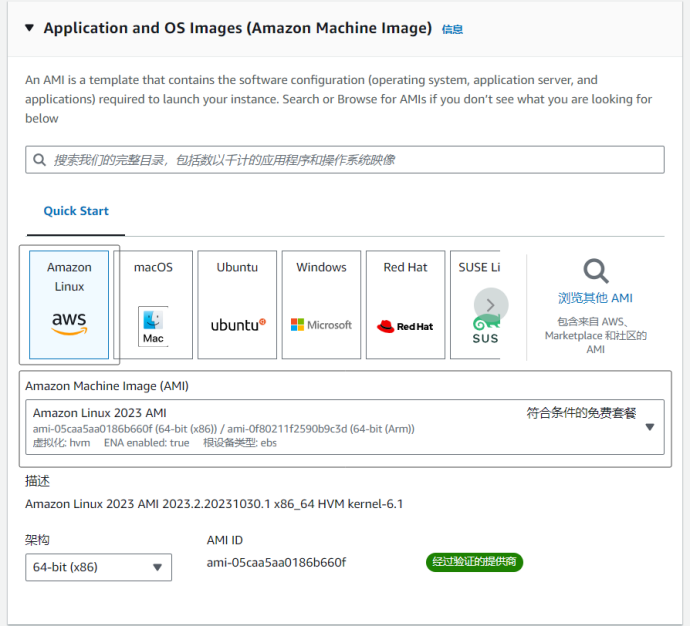Click the AMI ID ami-05caa5aa0186b660f text
The width and height of the screenshot is (690, 627).
pos(276,563)
